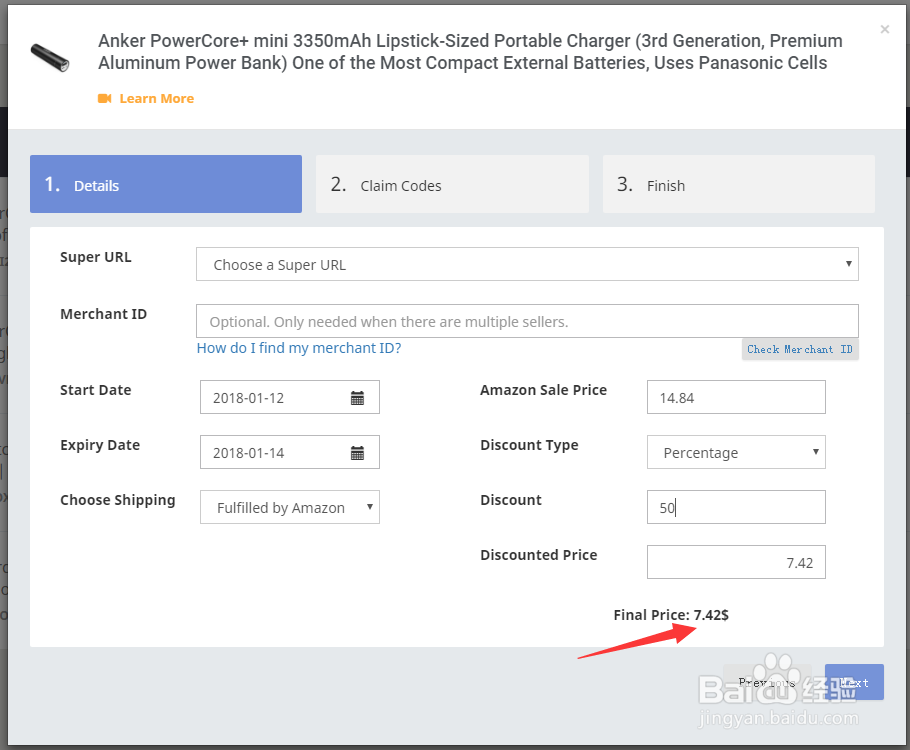The image size is (910, 750).
Task: Open 'How do I find my merchant ID?' link
Action: [299, 348]
